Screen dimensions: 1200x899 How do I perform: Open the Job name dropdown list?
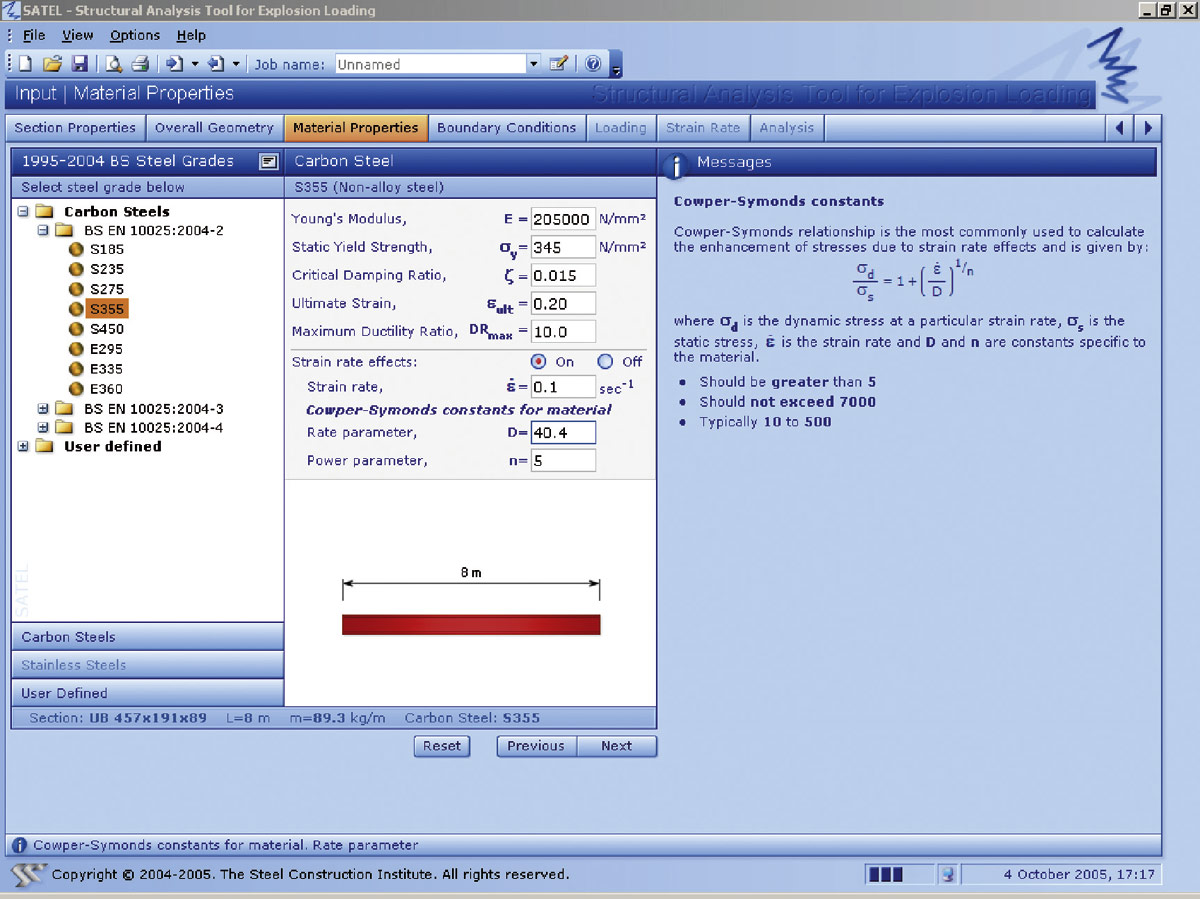click(533, 64)
